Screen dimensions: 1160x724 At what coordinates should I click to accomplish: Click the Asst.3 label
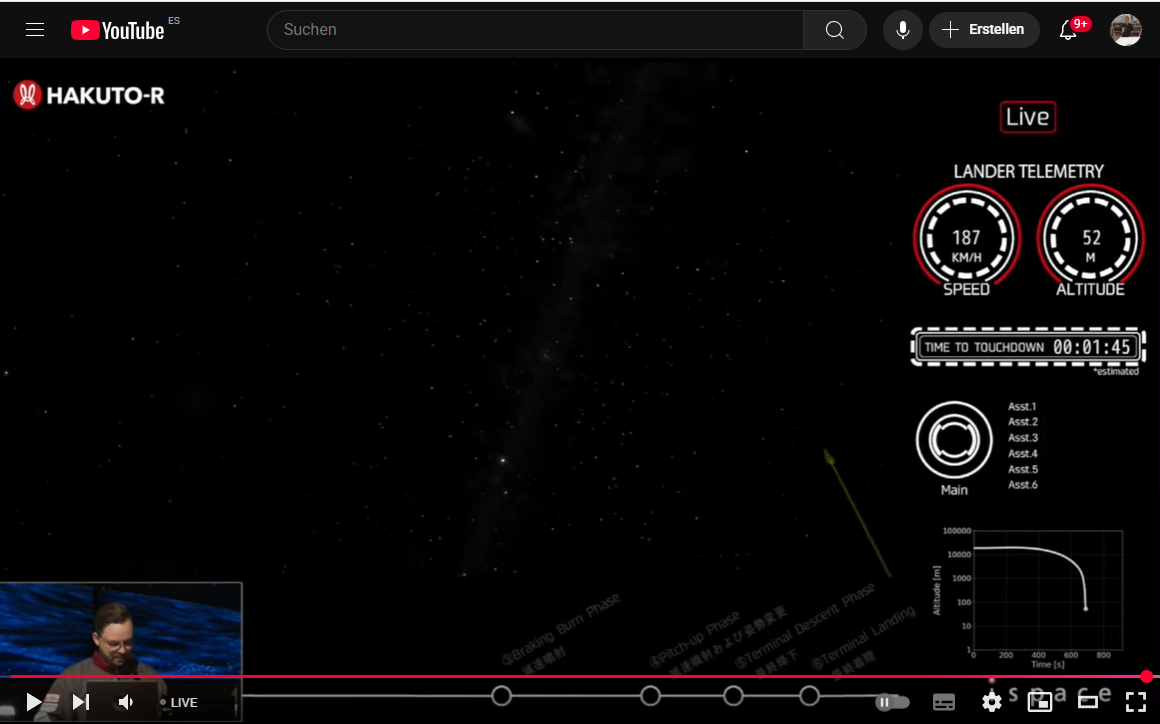pyautogui.click(x=1022, y=438)
